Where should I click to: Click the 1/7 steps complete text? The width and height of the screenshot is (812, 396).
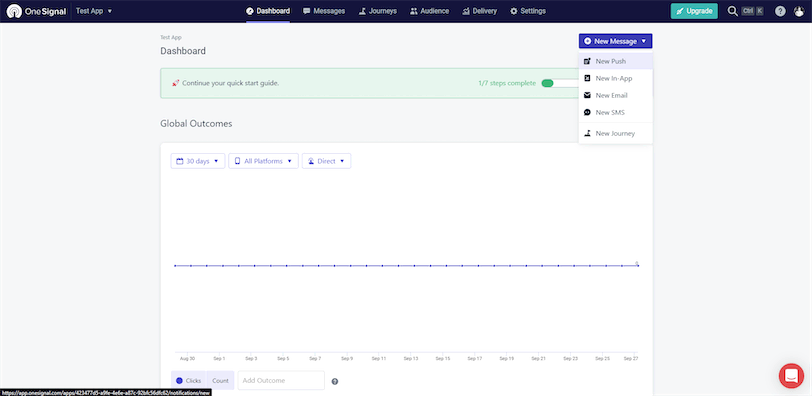pyautogui.click(x=507, y=83)
